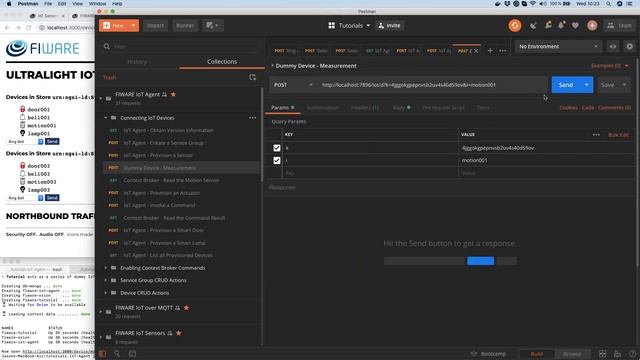This screenshot has width=640, height=360.
Task: Collapse the FIWARE IoT Agent collection
Action: (101, 98)
